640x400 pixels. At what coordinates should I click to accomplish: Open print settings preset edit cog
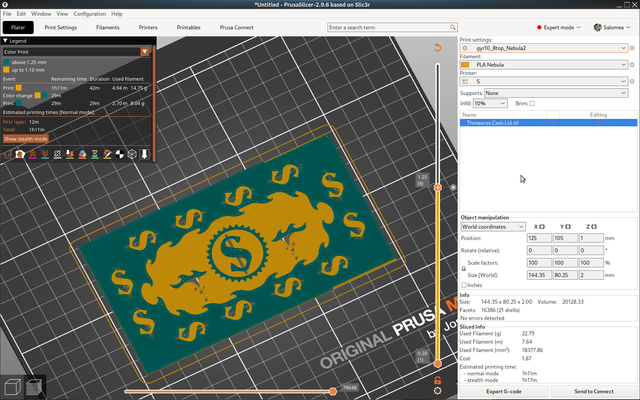click(632, 48)
